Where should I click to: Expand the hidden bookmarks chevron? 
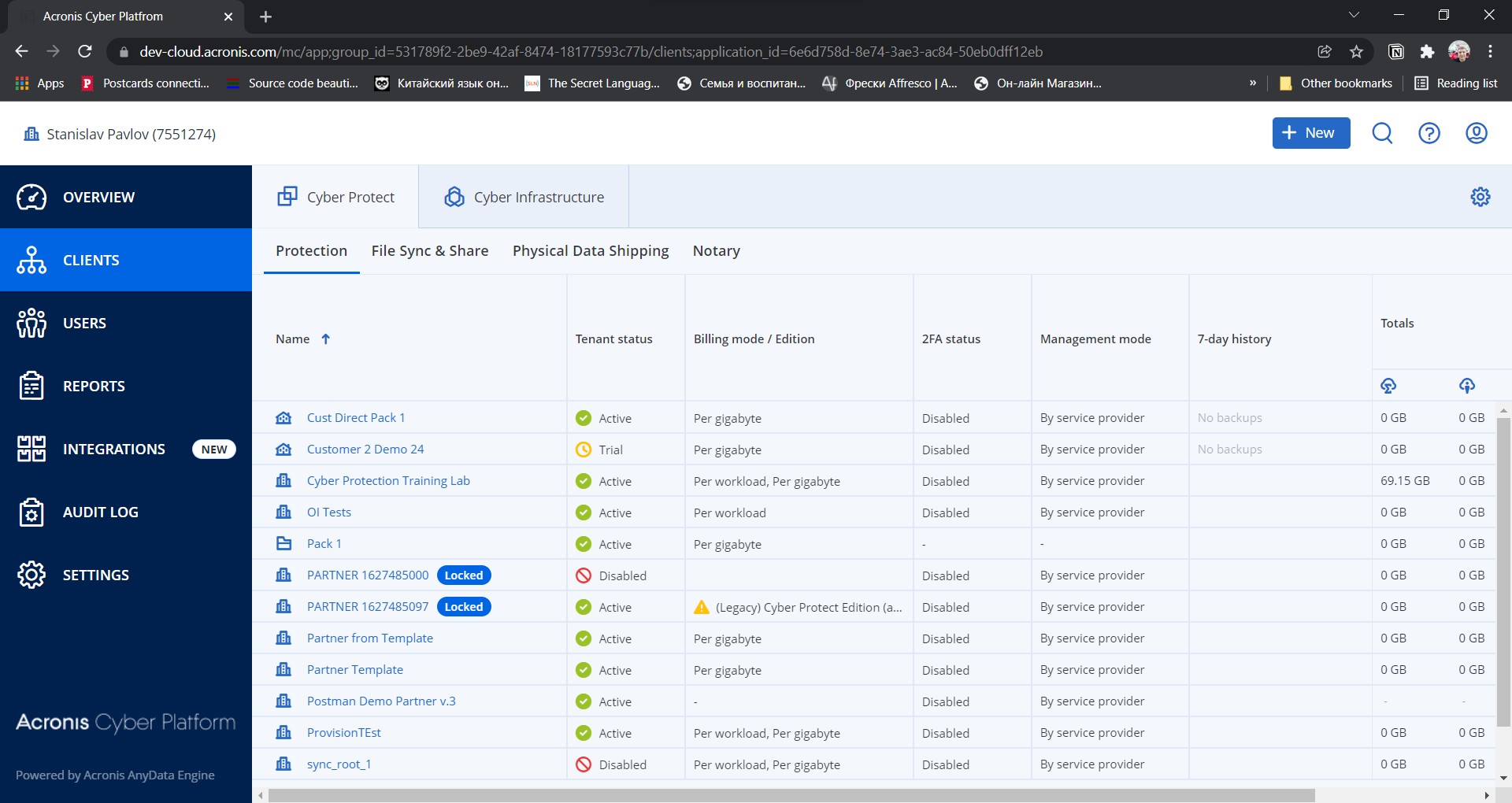pyautogui.click(x=1253, y=83)
